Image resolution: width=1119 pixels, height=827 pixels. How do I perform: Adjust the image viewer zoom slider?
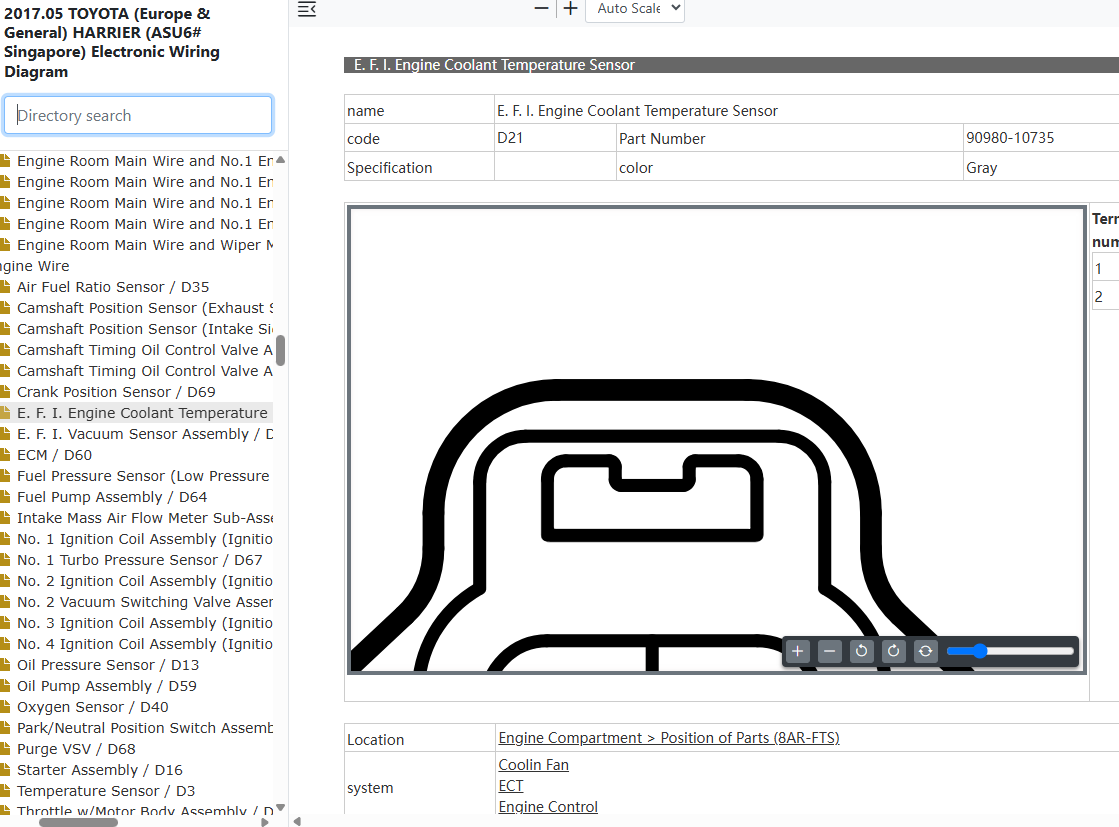tap(1010, 651)
